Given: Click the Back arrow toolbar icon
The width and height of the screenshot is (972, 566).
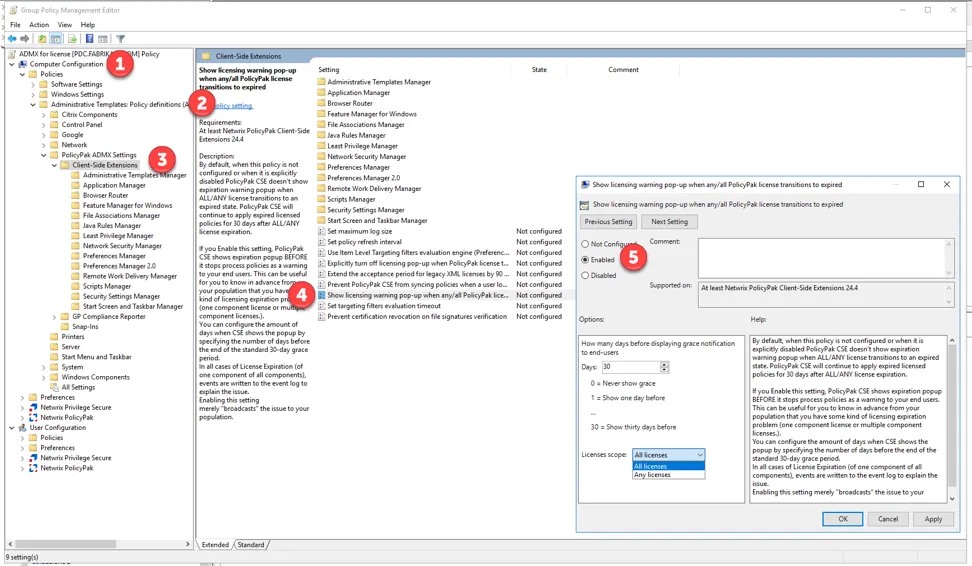Looking at the screenshot, I should point(12,39).
